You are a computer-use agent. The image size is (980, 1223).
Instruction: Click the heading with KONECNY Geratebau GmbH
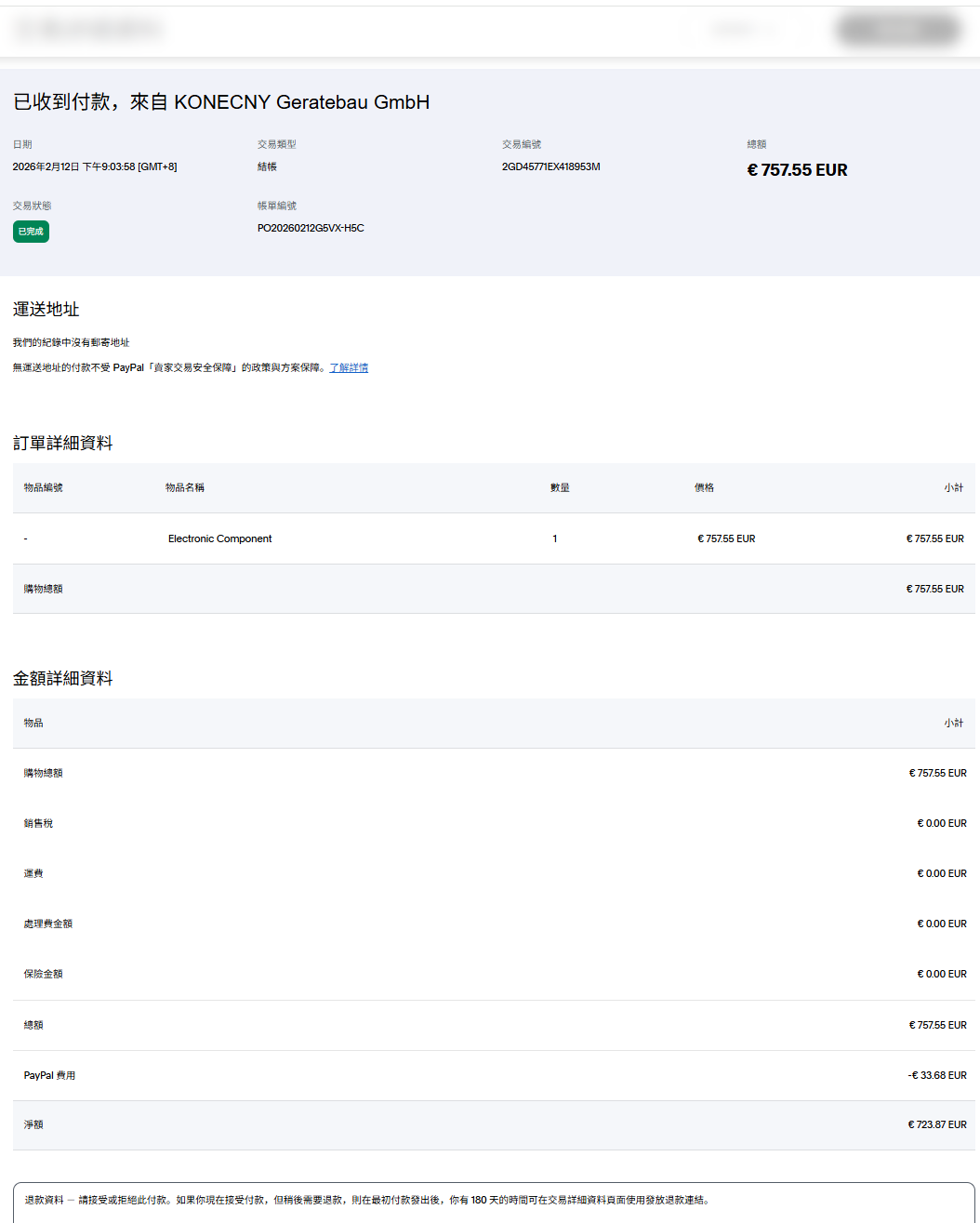click(x=221, y=102)
